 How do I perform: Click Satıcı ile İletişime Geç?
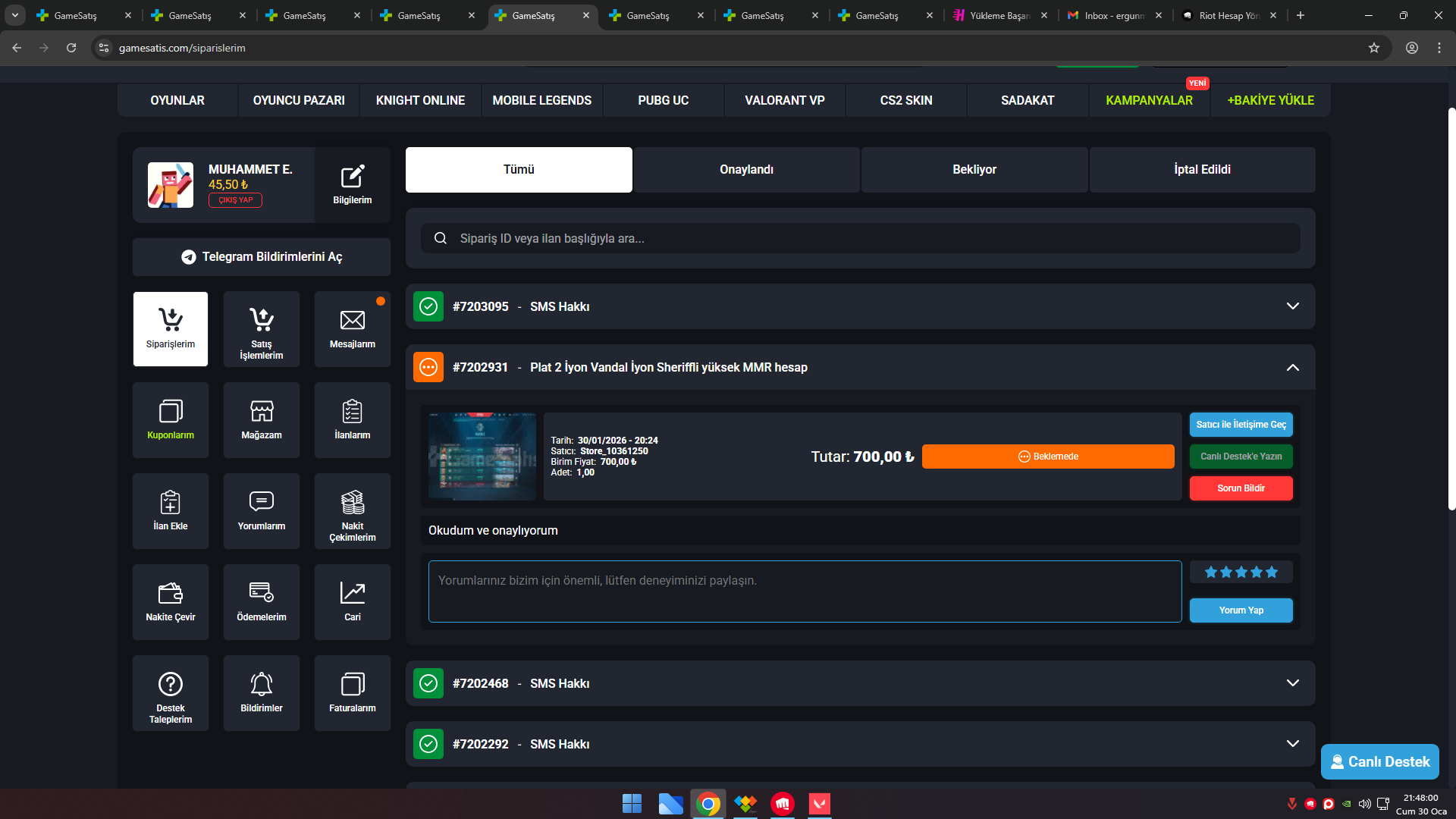tap(1241, 425)
